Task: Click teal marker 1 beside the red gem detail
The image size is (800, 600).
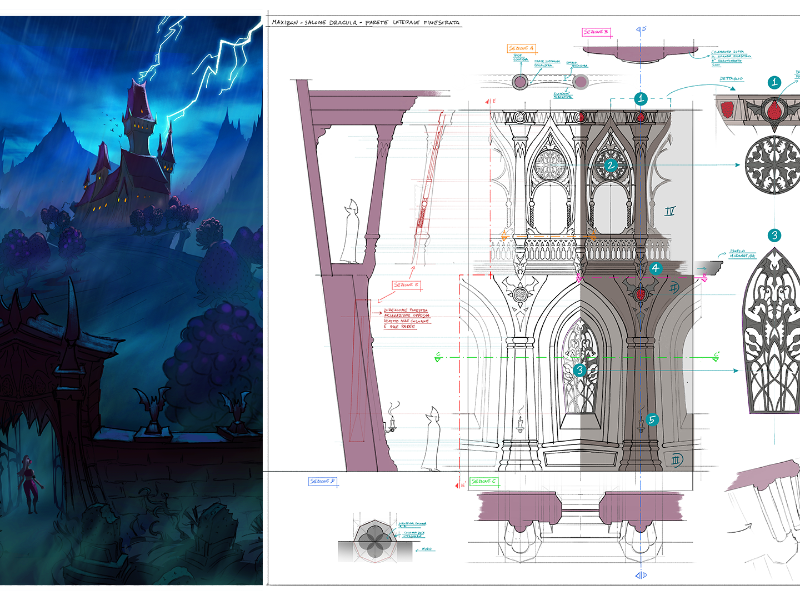Action: [x=773, y=83]
